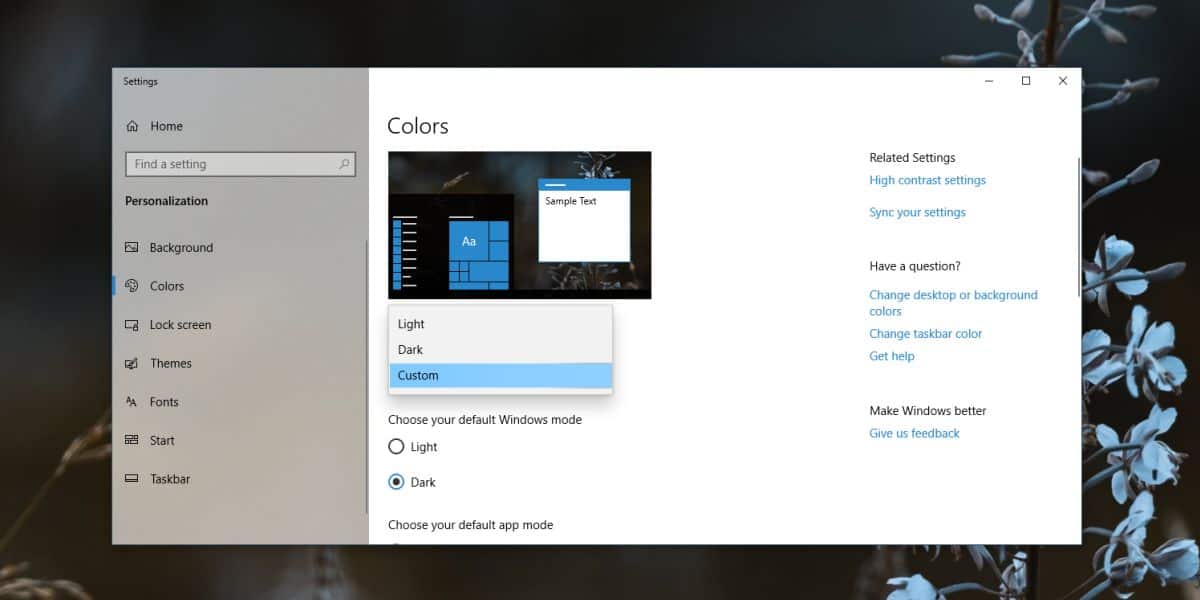
Task: Open High contrast settings link
Action: pyautogui.click(x=927, y=180)
